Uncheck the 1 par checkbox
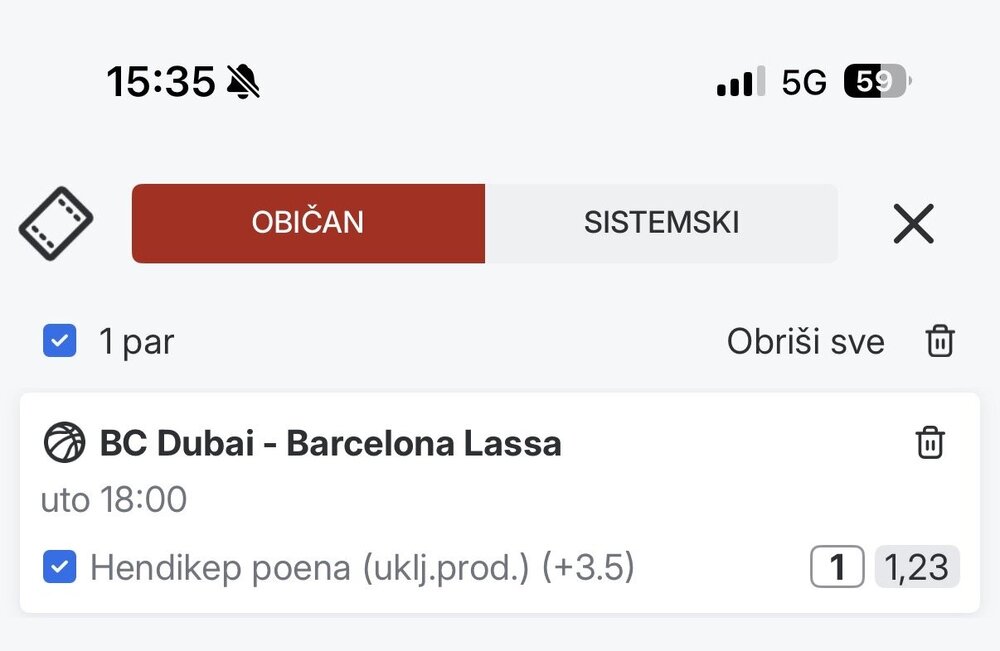Screen dimensions: 1000x651 point(60,340)
